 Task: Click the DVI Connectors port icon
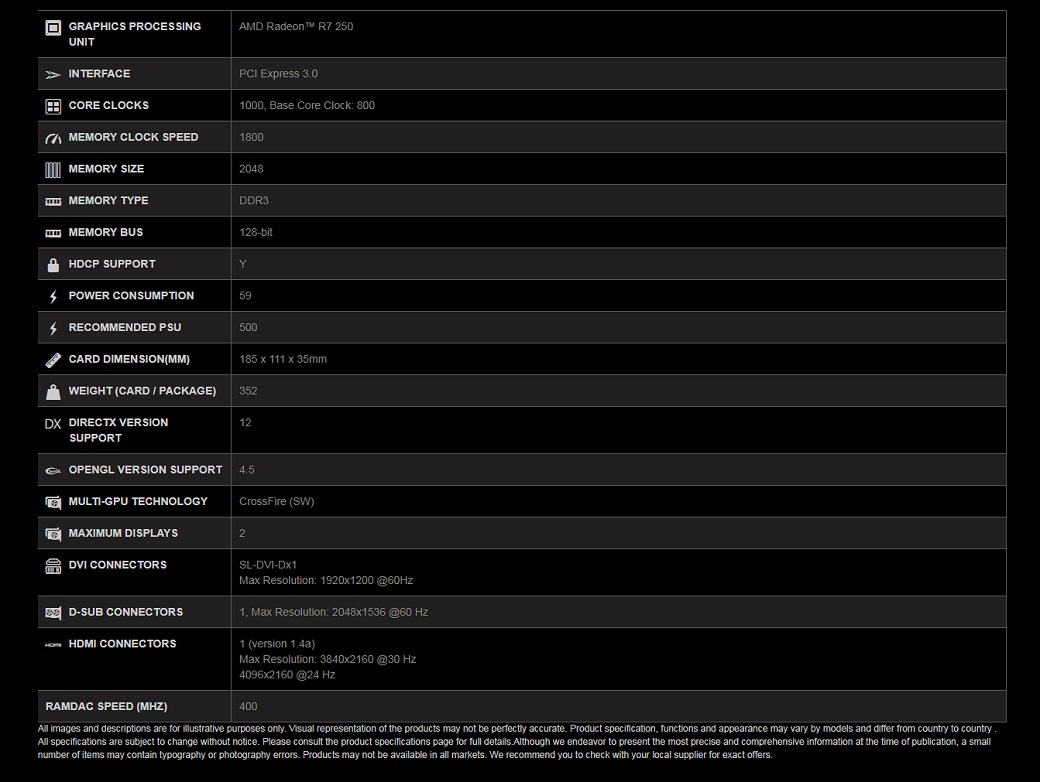click(x=53, y=566)
